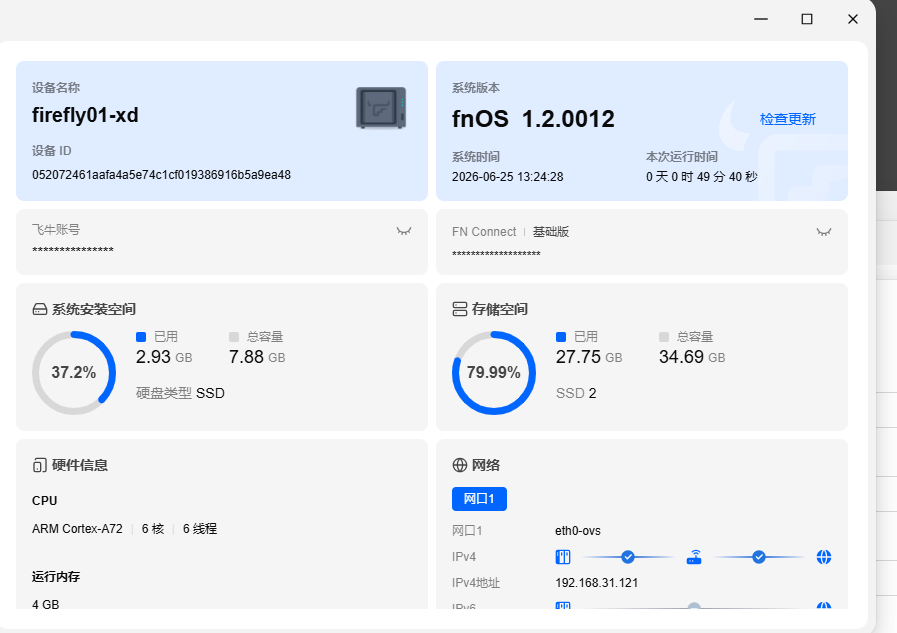Image resolution: width=897 pixels, height=633 pixels.
Task: Click the IPv4 internet globe icon
Action: tap(824, 557)
